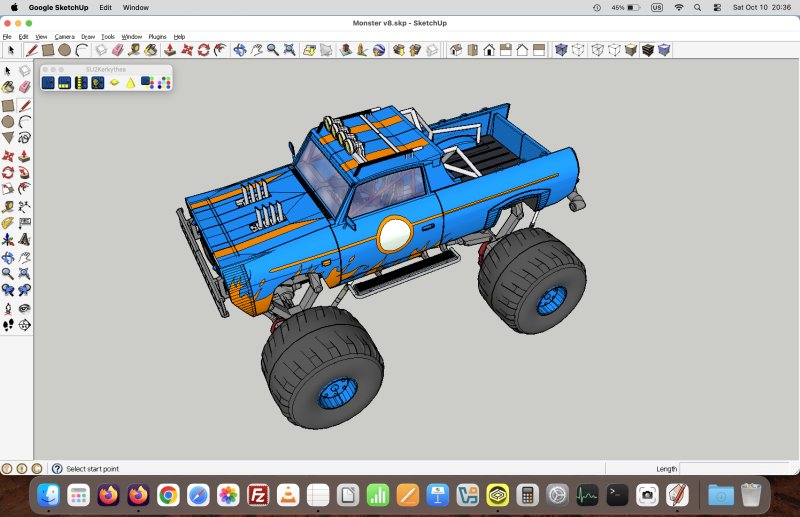Open the File menu

pos(7,37)
